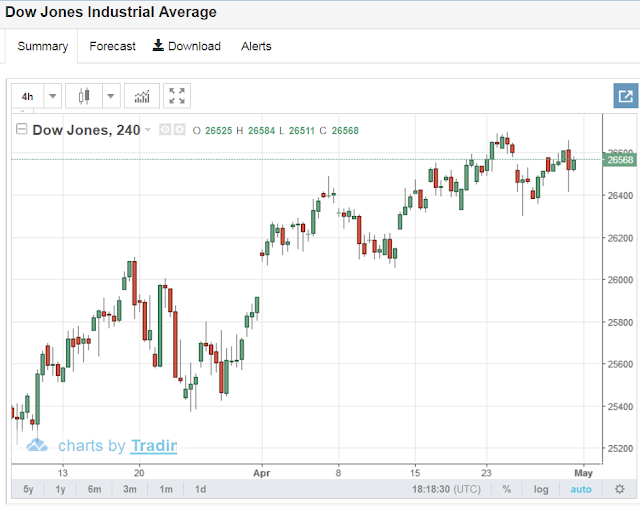Image resolution: width=640 pixels, height=507 pixels.
Task: Toggle percent scale with the % button
Action: tap(507, 489)
